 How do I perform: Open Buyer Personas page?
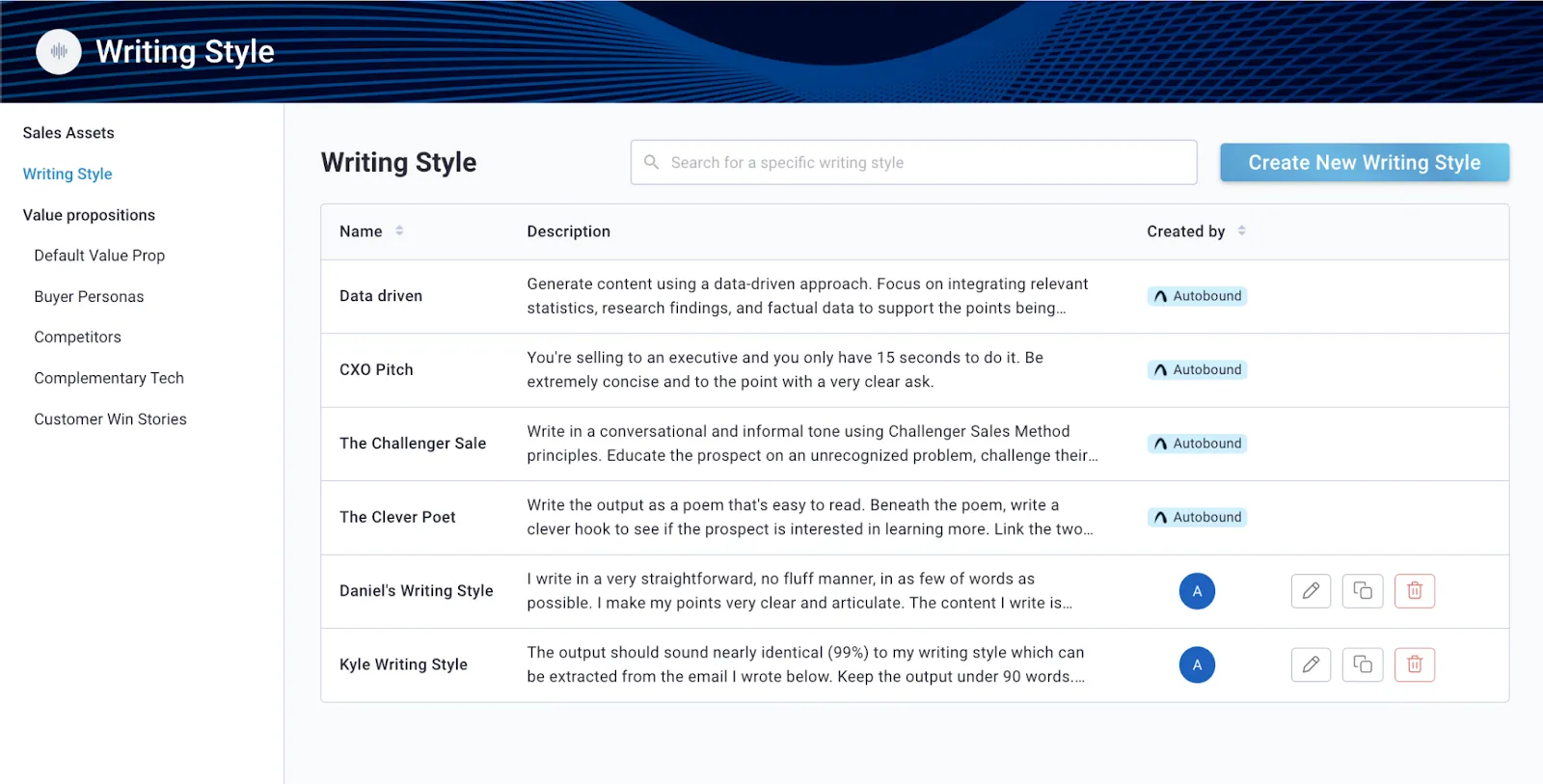(89, 297)
